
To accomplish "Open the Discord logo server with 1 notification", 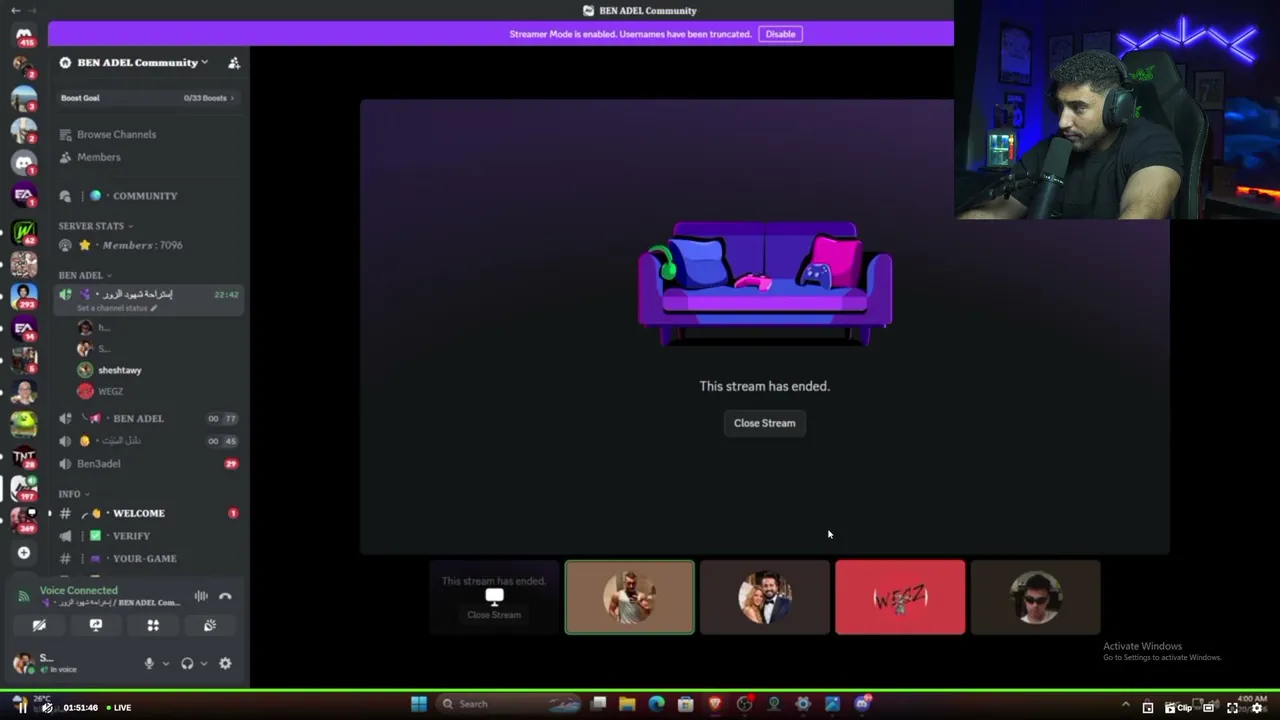I will tap(24, 162).
